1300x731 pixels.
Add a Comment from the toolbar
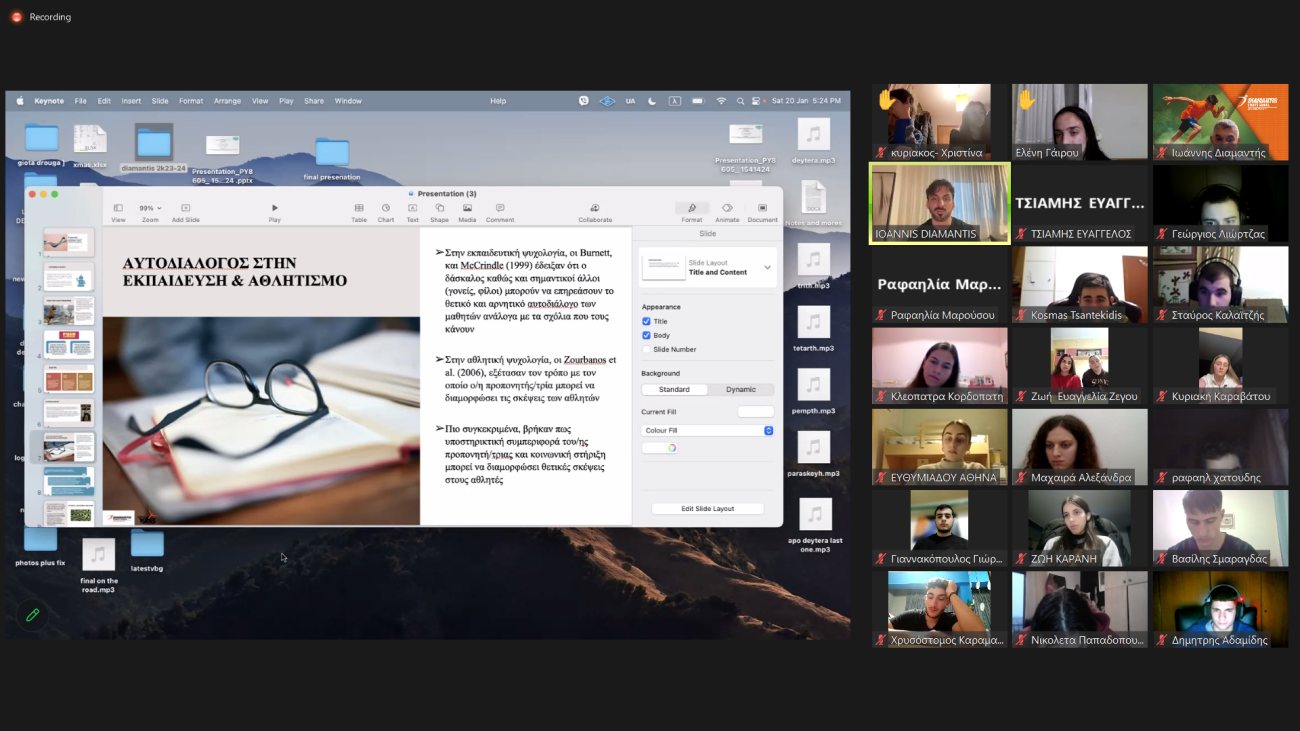[x=500, y=212]
